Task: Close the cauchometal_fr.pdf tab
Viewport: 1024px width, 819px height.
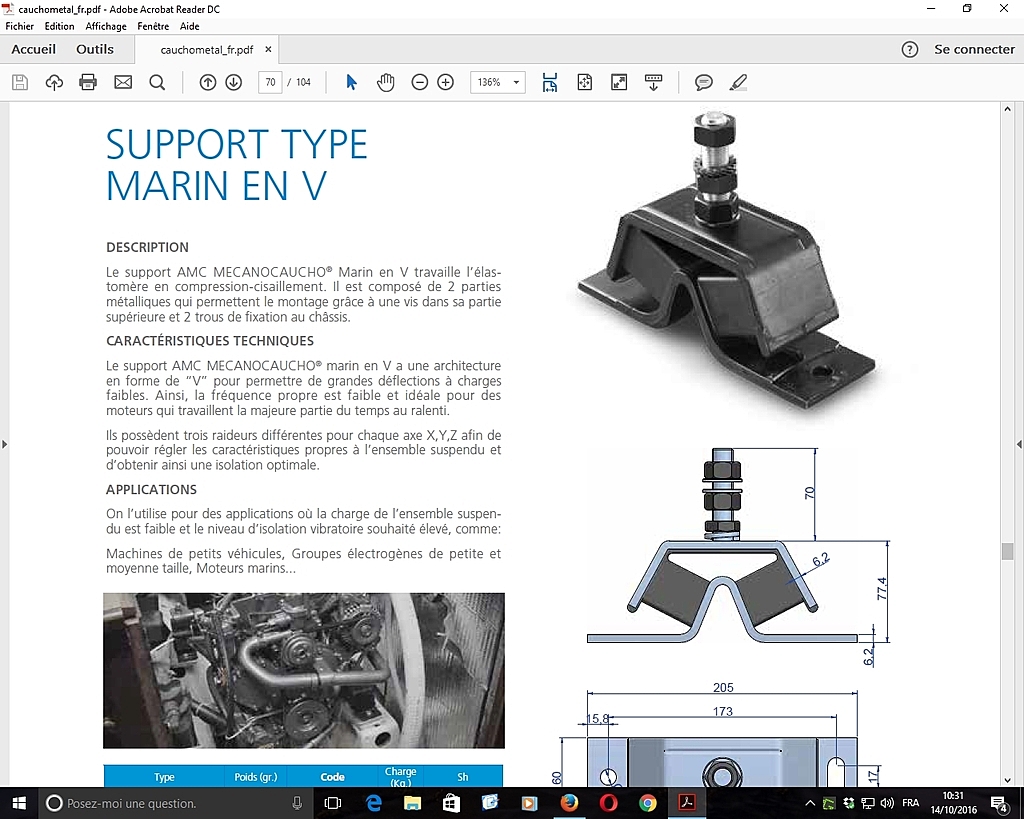Action: [x=268, y=50]
